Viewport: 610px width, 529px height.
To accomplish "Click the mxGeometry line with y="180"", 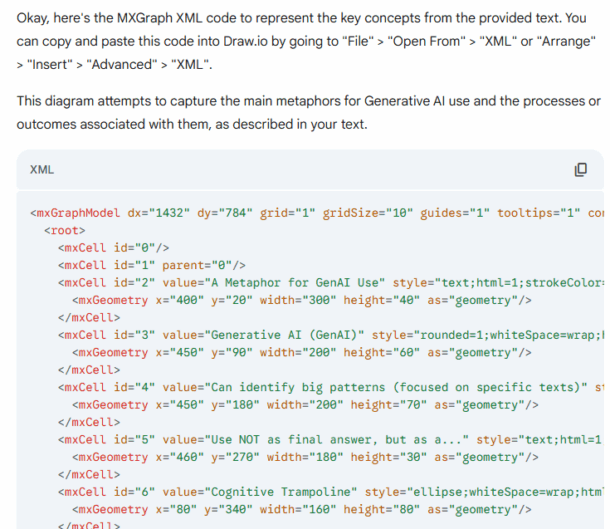I will coord(305,405).
